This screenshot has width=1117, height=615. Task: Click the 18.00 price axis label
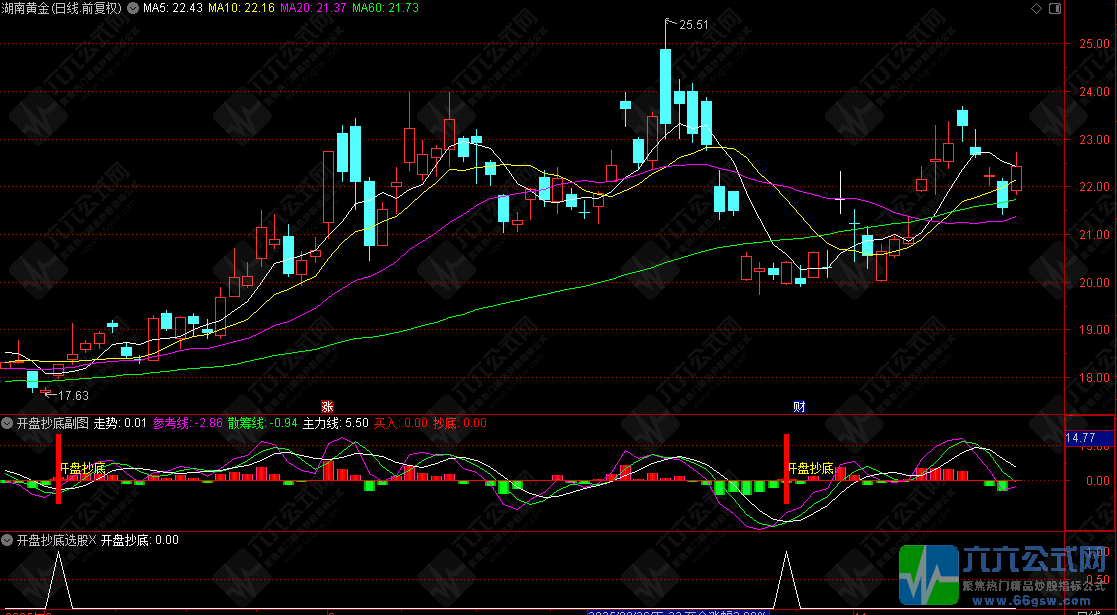tap(1096, 378)
